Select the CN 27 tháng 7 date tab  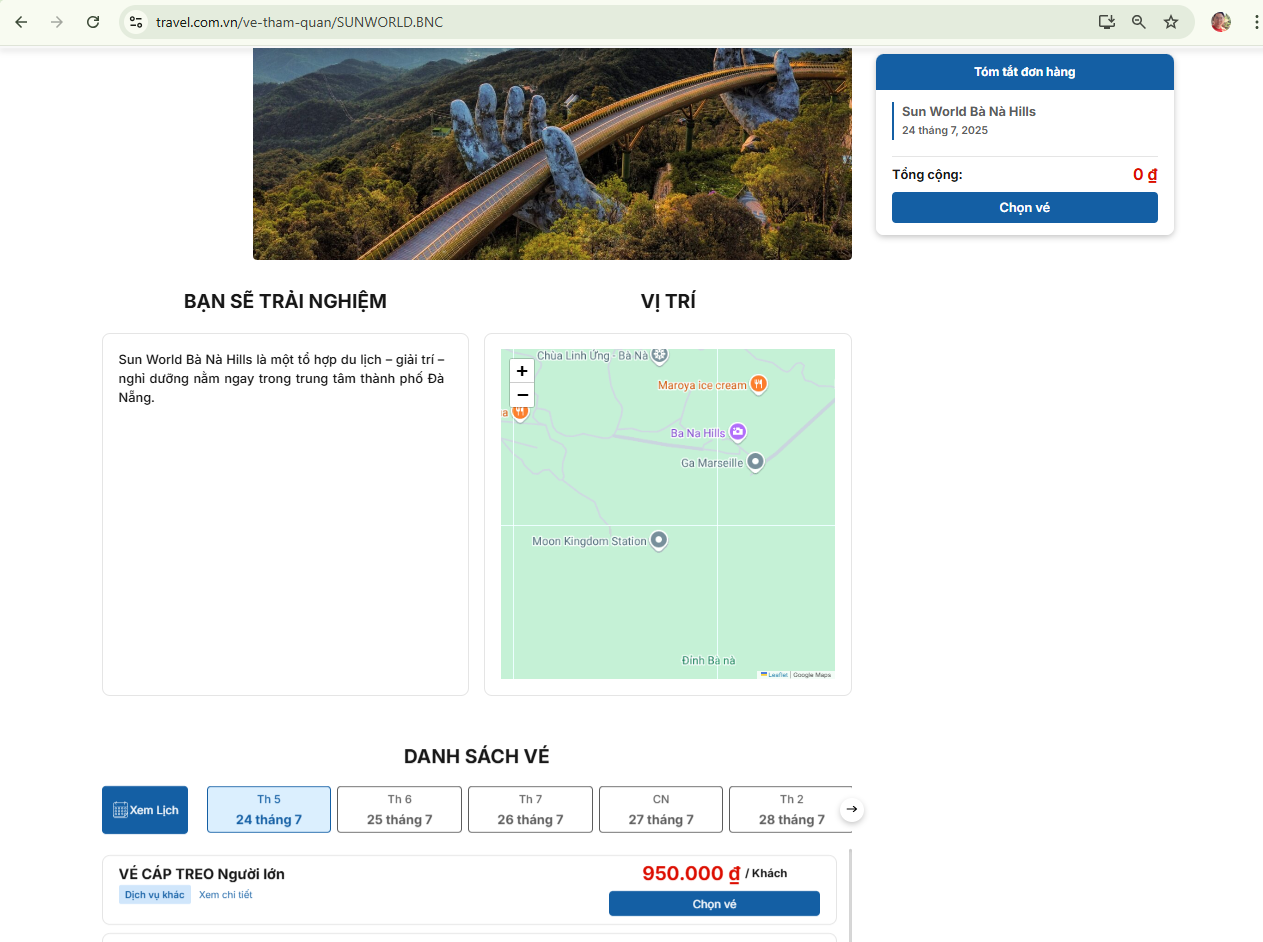coord(660,809)
